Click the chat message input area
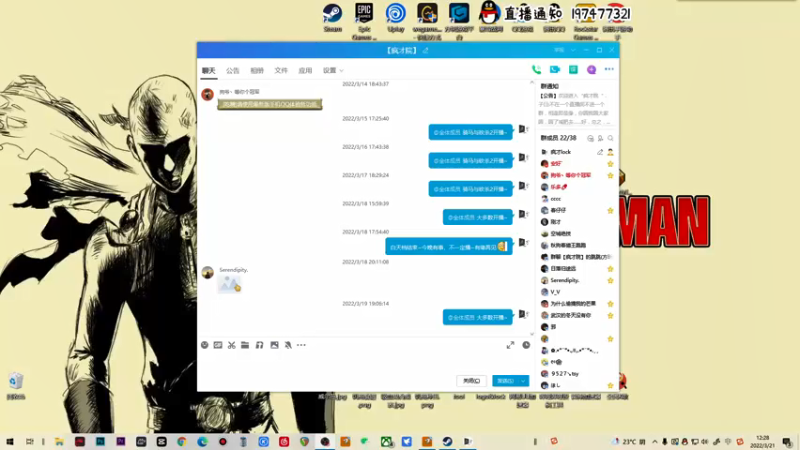 coord(365,363)
